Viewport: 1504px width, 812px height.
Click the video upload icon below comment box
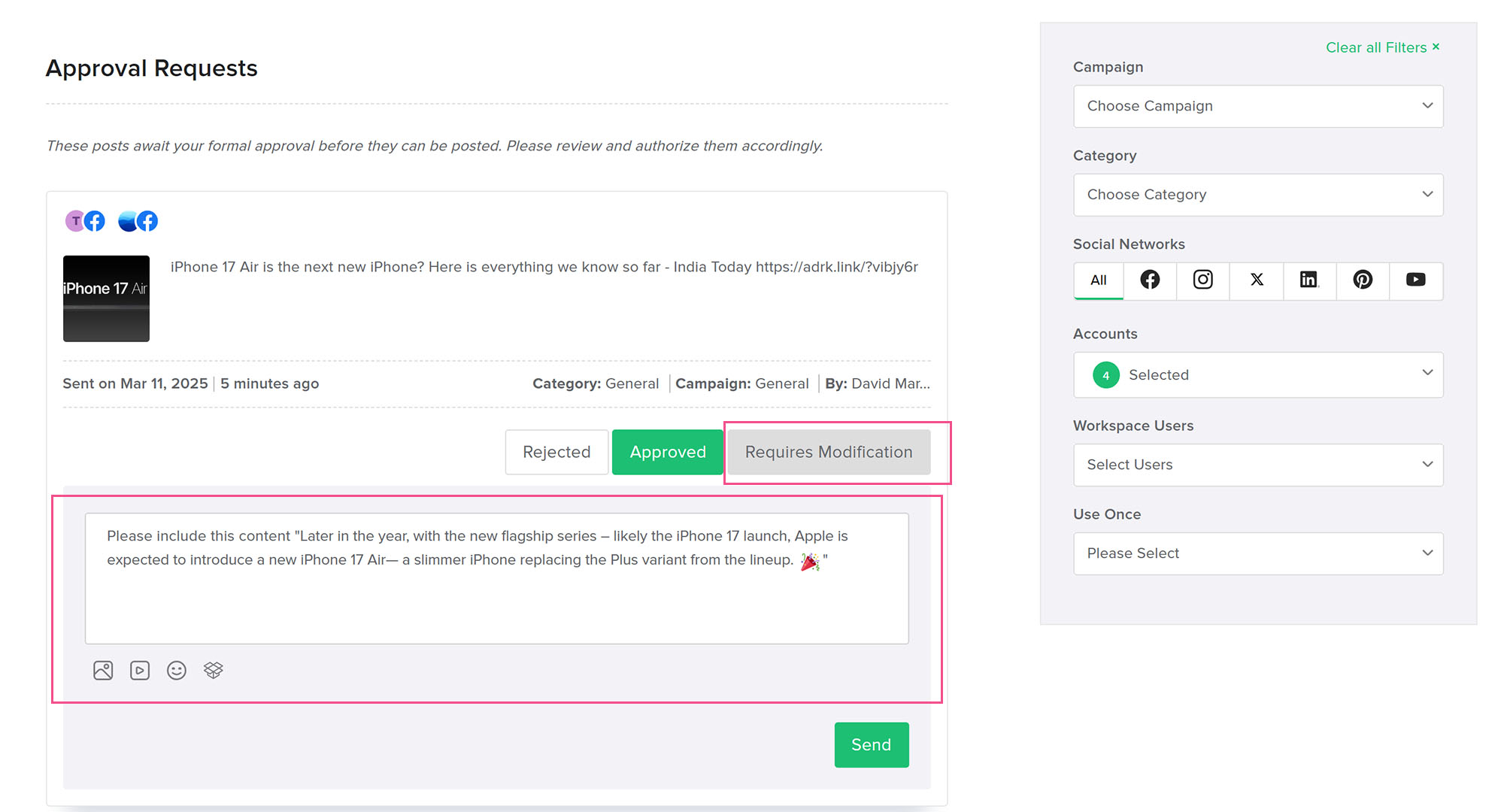click(140, 670)
